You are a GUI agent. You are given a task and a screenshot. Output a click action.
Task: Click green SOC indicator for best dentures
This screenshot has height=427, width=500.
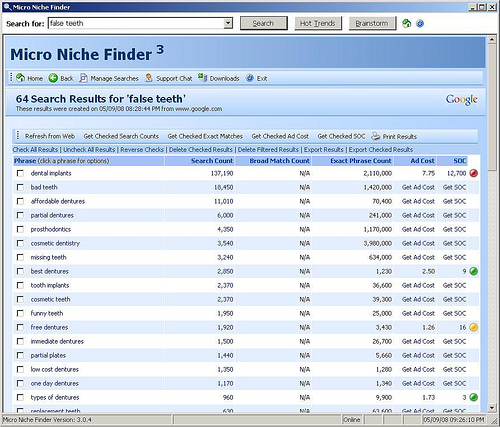point(473,271)
